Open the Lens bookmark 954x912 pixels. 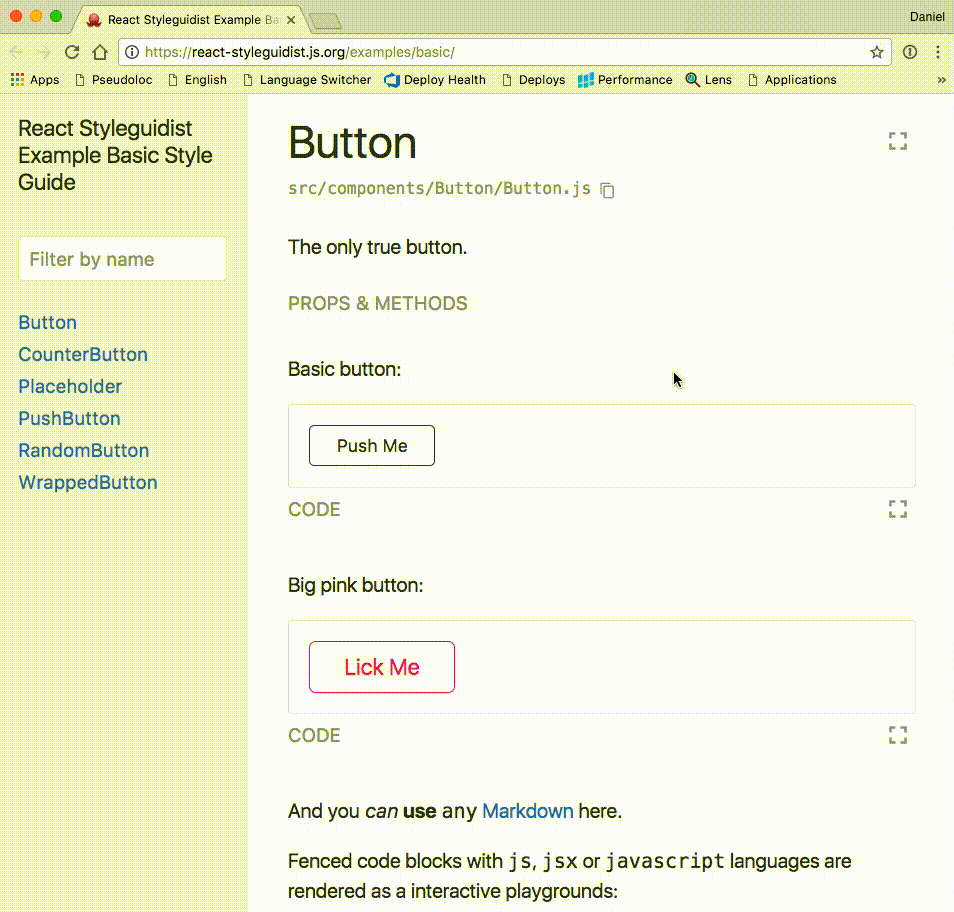[x=709, y=80]
